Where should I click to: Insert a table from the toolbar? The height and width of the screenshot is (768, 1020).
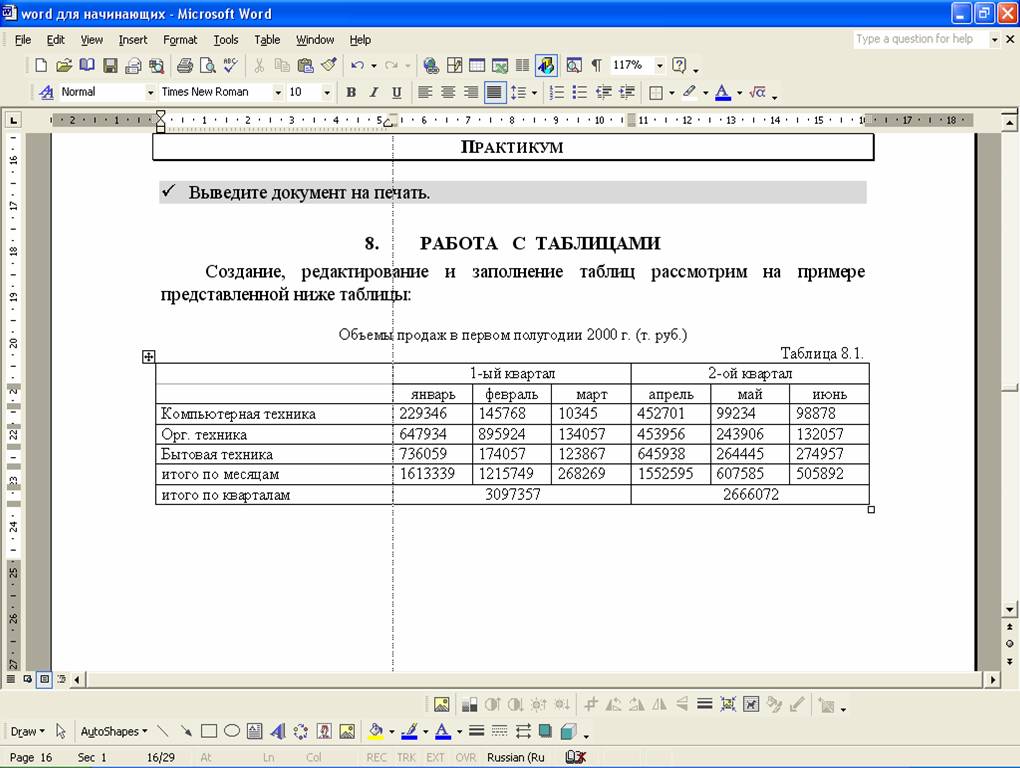pos(477,65)
